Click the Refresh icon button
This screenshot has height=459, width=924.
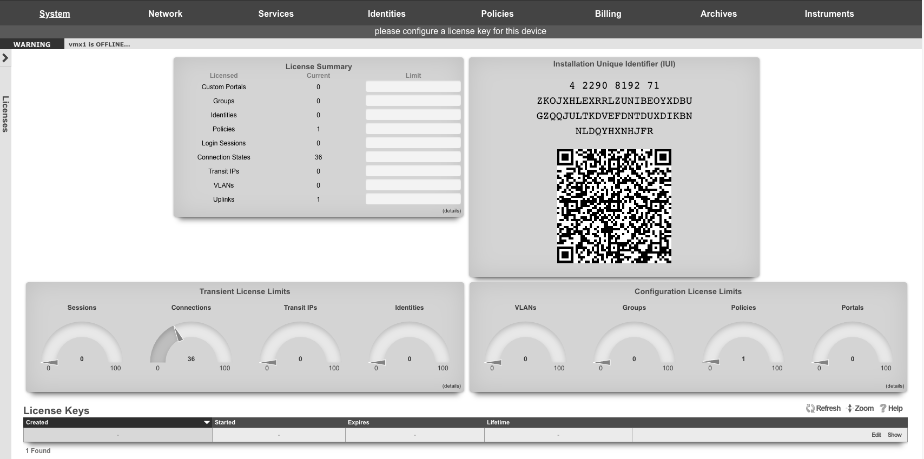[x=823, y=408]
